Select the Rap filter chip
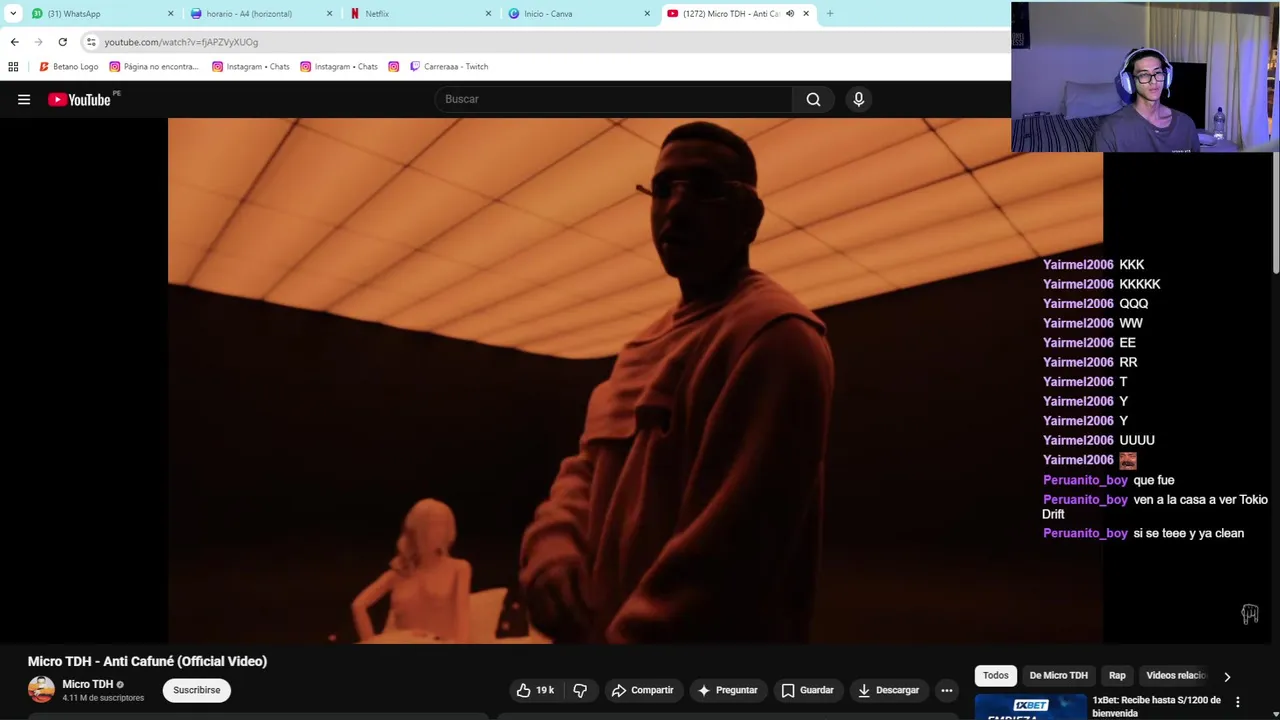Image resolution: width=1280 pixels, height=720 pixels. pos(1117,675)
